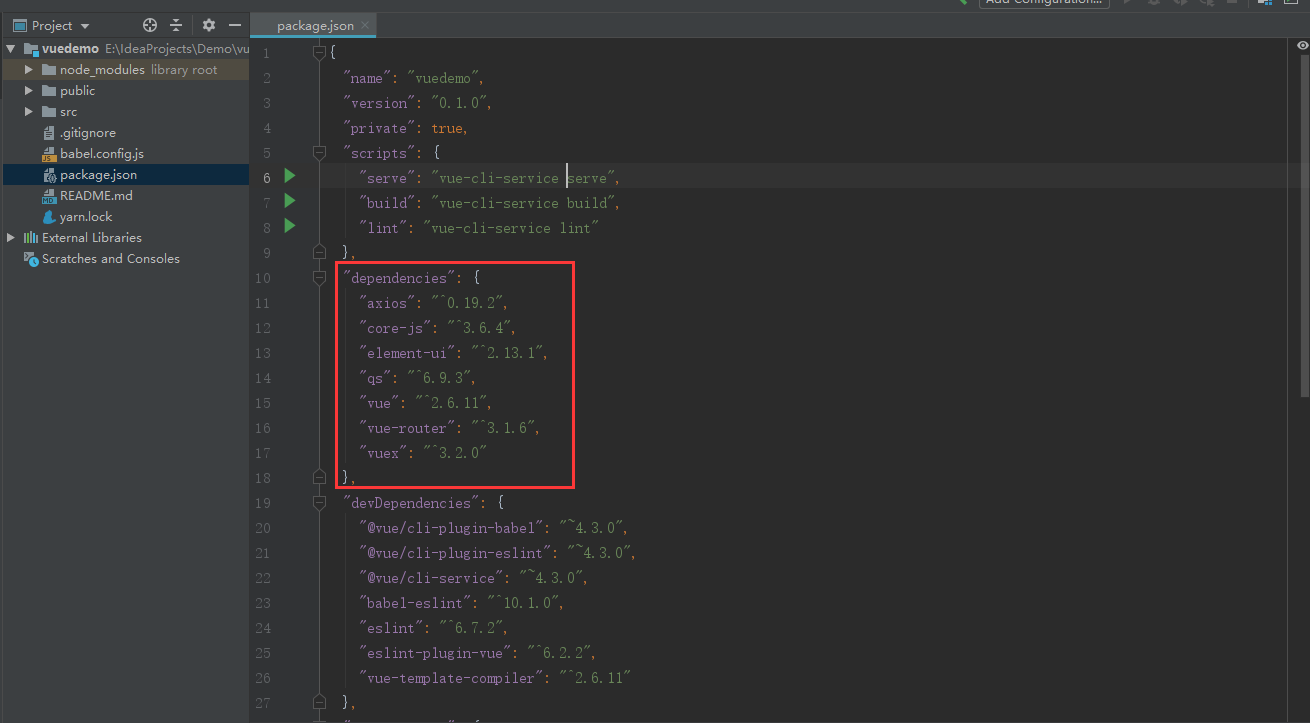The image size is (1310, 723).
Task: Fold the scripts block on line 5
Action: click(320, 152)
